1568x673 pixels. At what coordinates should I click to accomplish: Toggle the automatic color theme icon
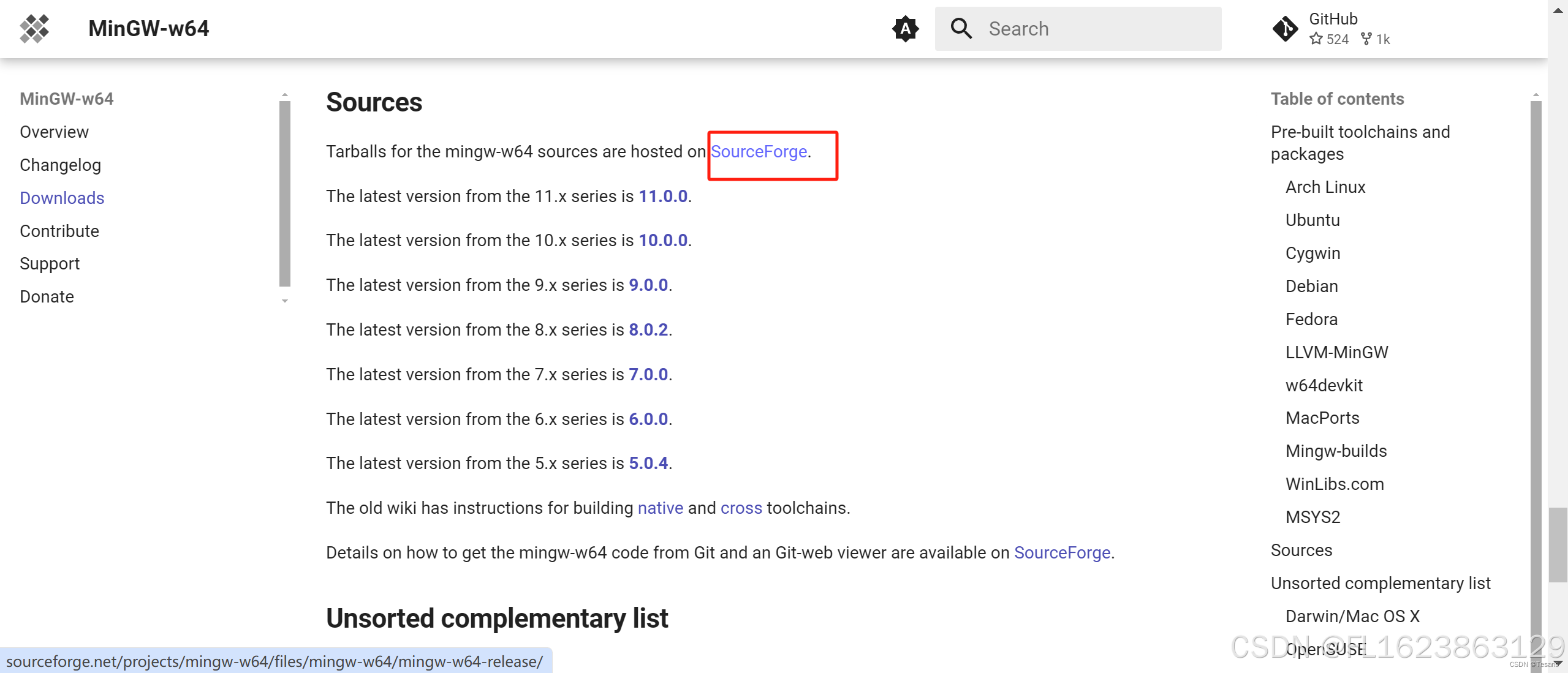905,29
